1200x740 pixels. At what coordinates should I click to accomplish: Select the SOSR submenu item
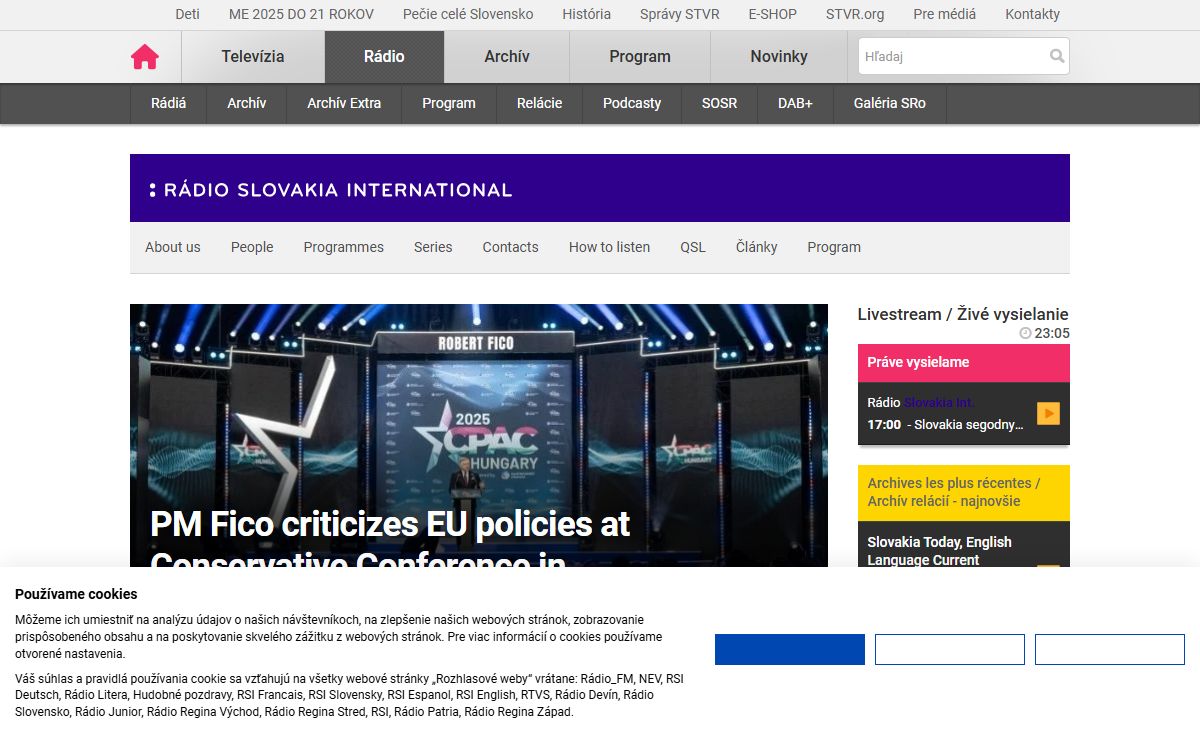tap(719, 103)
